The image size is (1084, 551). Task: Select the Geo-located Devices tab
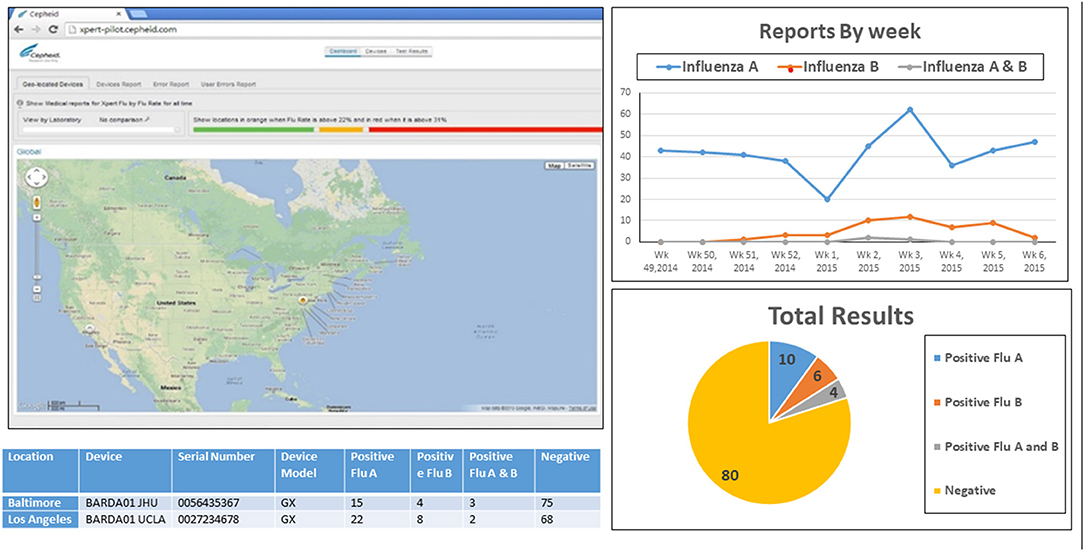[x=53, y=84]
